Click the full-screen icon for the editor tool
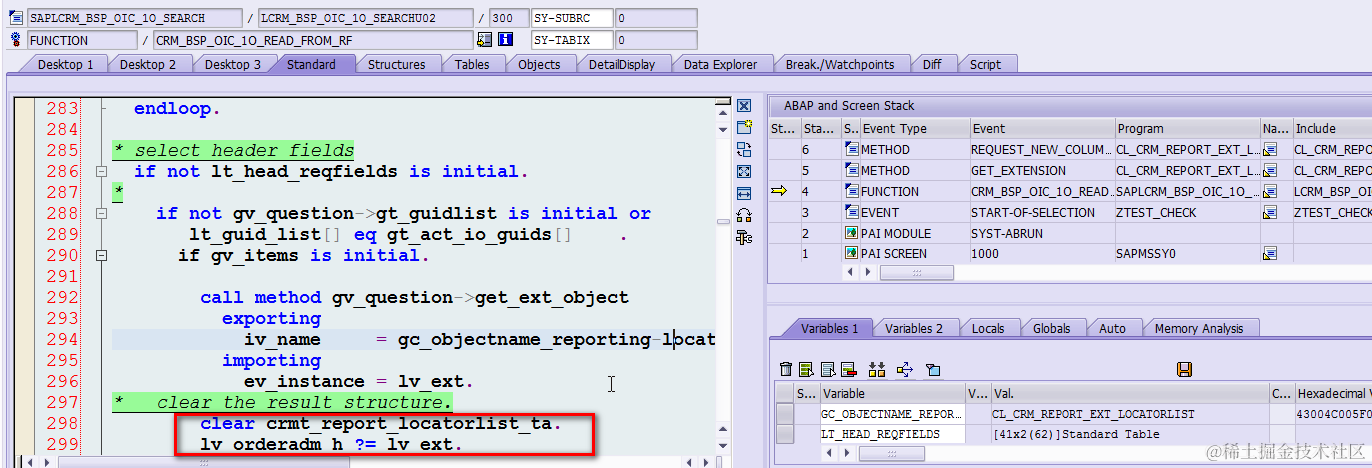This screenshot has width=1372, height=468. [x=743, y=171]
